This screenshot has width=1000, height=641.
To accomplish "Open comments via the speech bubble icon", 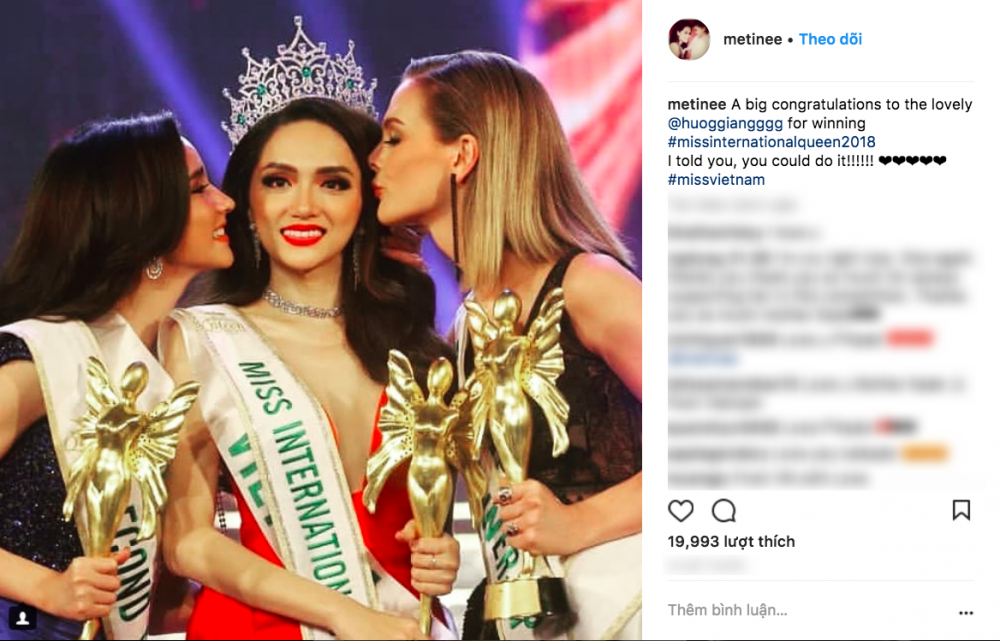I will (724, 511).
